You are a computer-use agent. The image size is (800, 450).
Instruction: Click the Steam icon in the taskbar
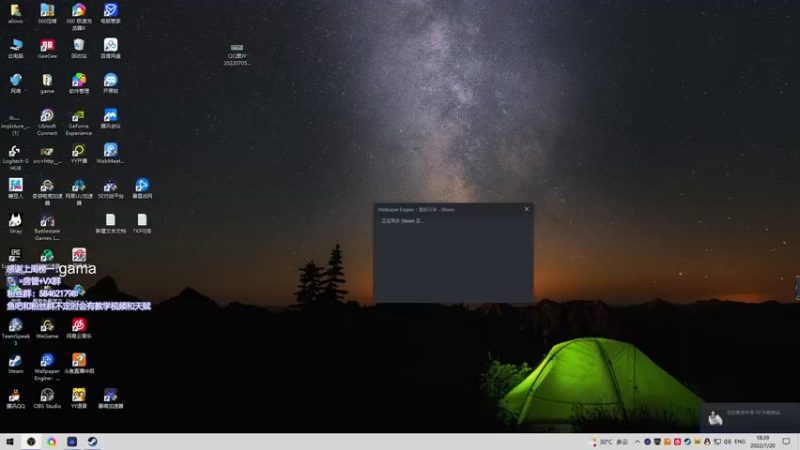coord(92,442)
